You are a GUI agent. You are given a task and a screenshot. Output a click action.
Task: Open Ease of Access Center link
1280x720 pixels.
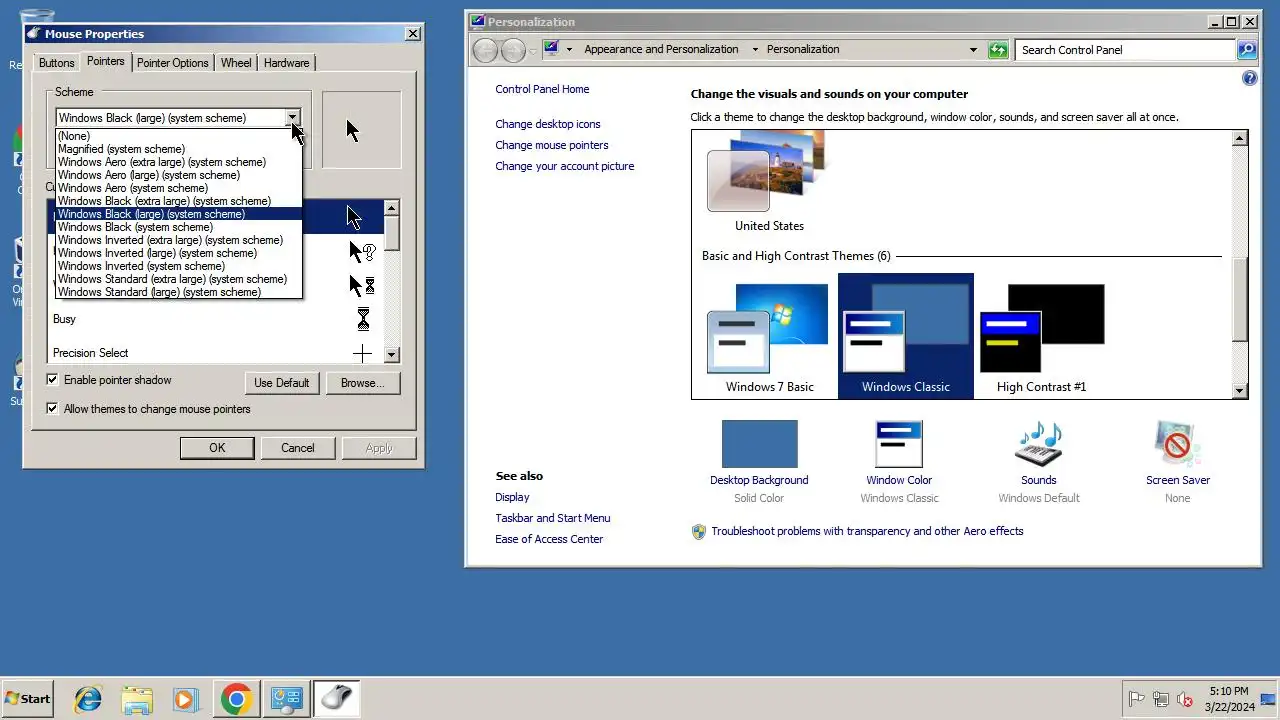pos(549,539)
